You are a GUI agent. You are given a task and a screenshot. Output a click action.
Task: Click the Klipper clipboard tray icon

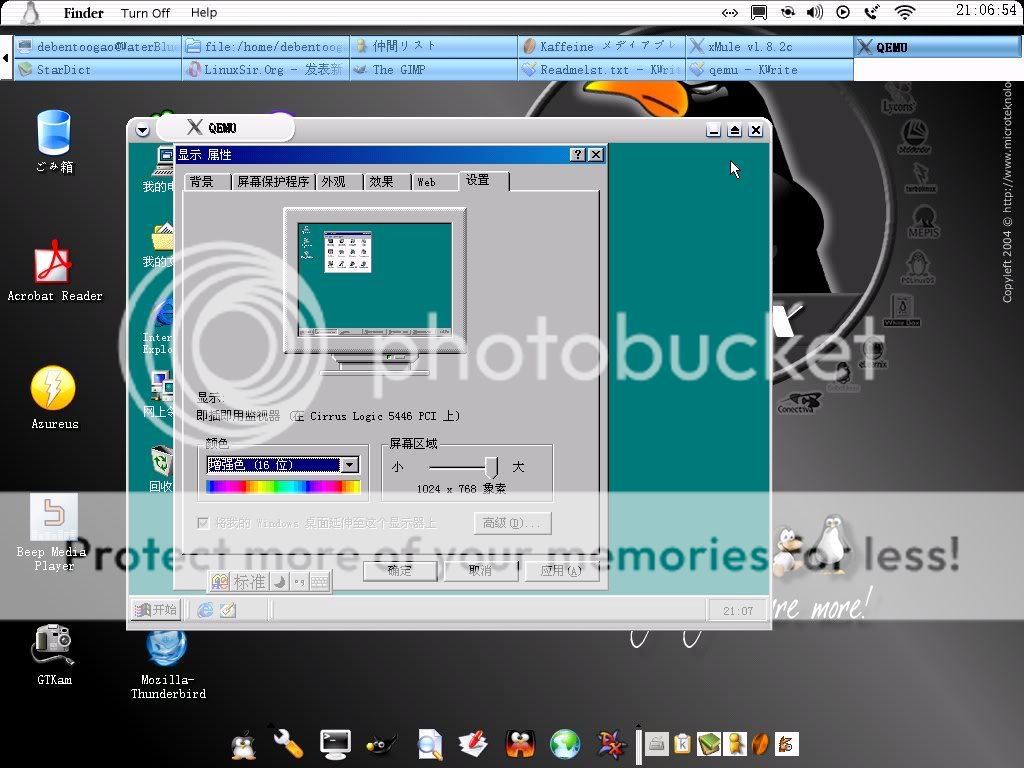click(682, 744)
